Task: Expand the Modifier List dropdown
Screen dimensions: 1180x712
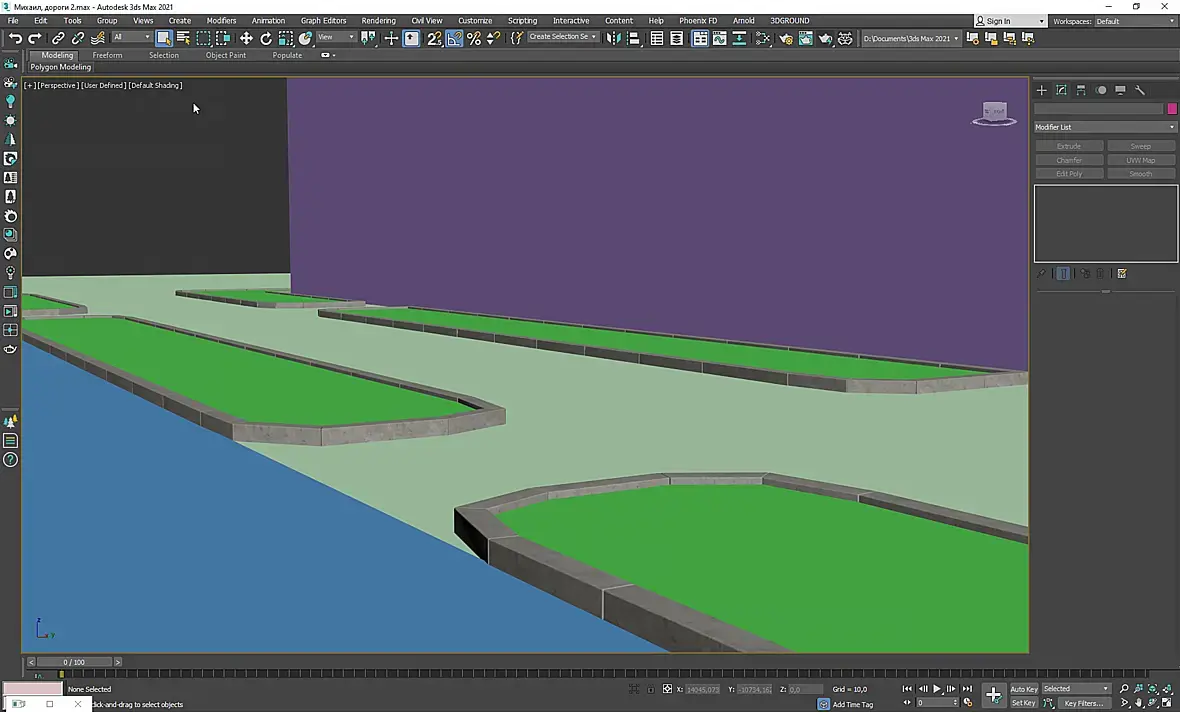Action: click(x=1105, y=127)
